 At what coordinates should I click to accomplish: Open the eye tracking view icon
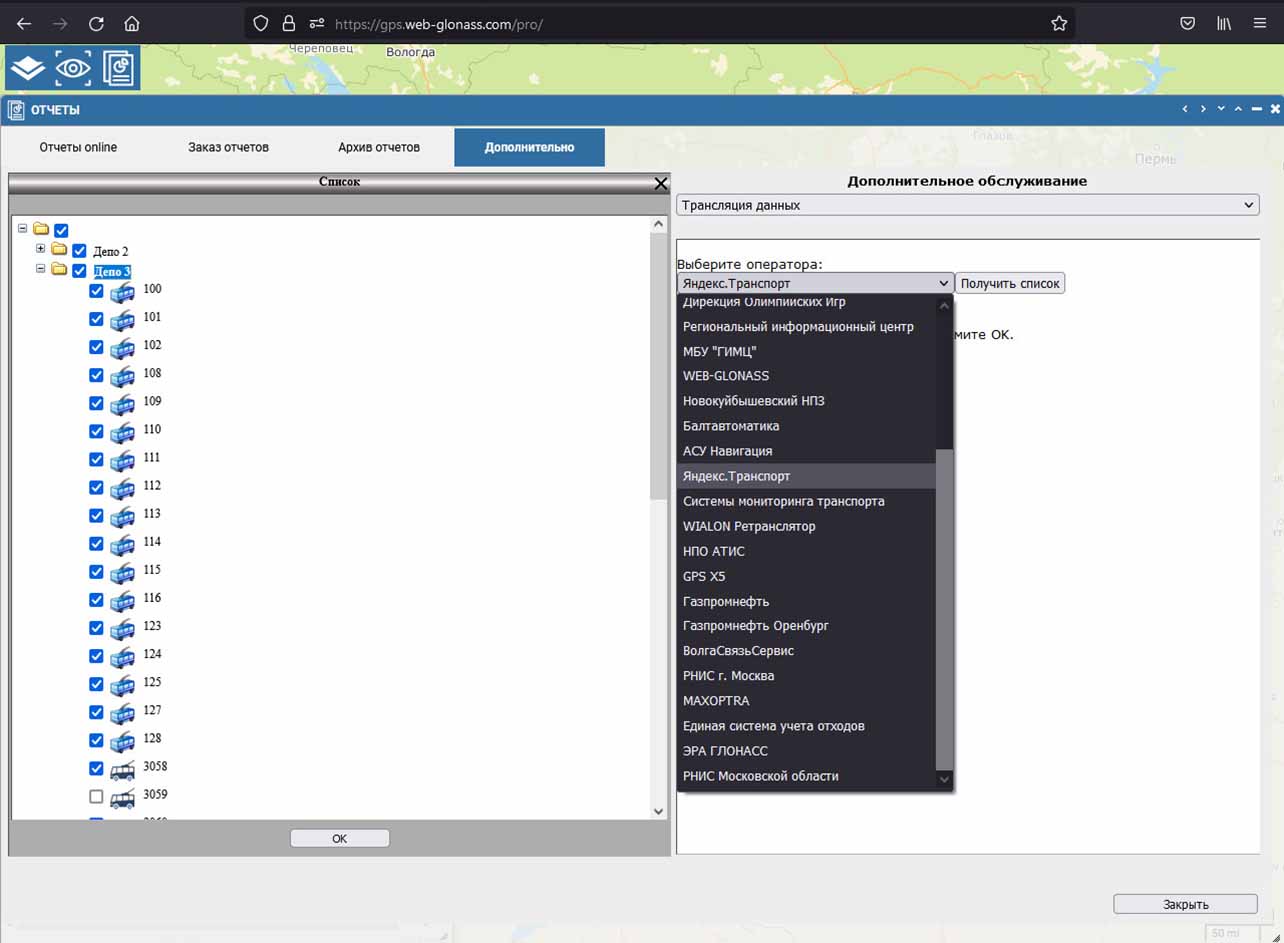click(x=73, y=68)
